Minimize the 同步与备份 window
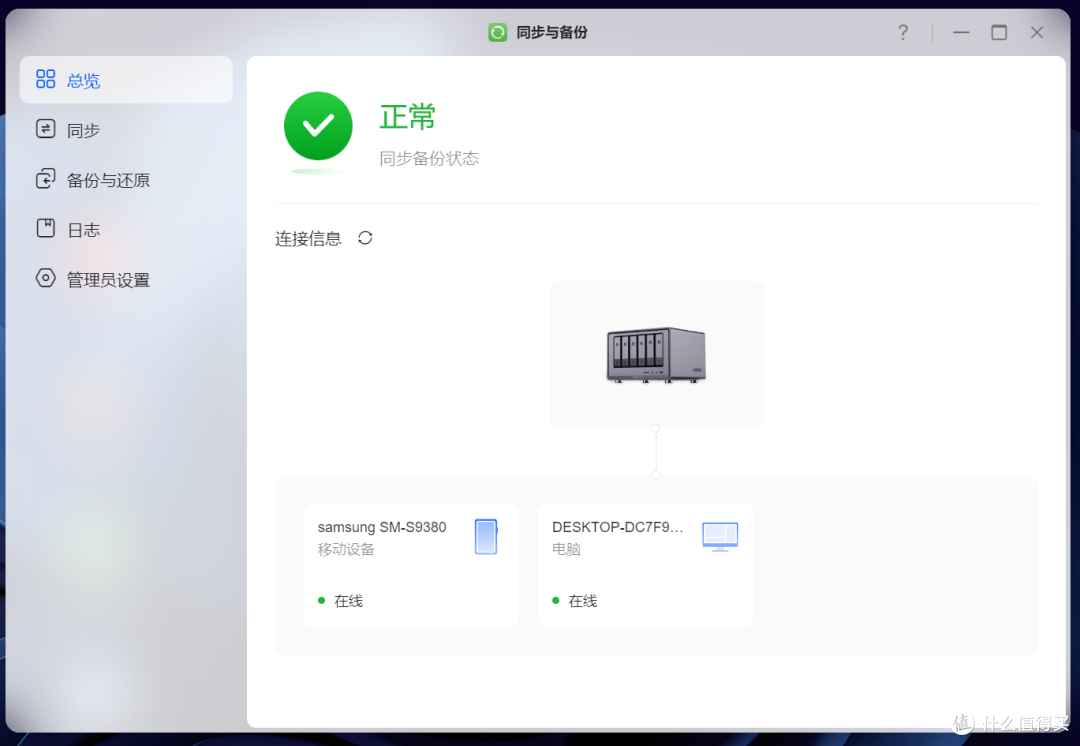 pyautogui.click(x=961, y=32)
